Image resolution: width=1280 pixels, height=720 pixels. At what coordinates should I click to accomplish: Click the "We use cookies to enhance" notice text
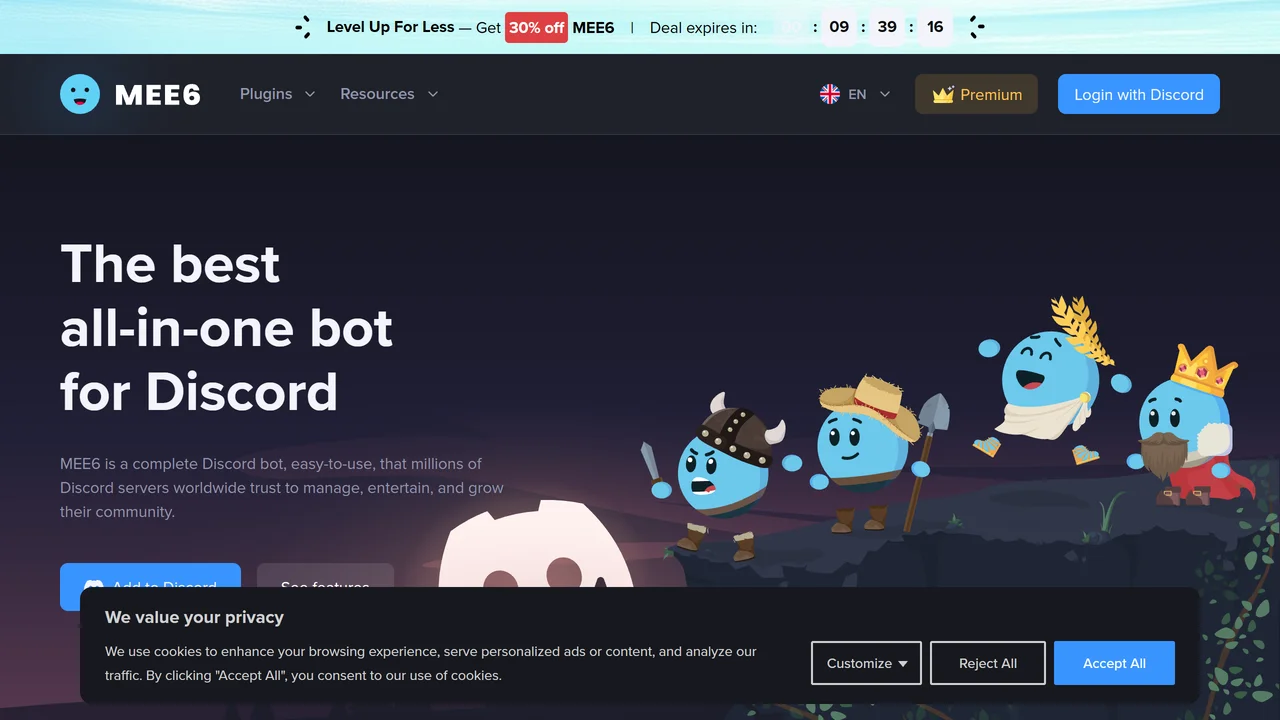pos(431,663)
